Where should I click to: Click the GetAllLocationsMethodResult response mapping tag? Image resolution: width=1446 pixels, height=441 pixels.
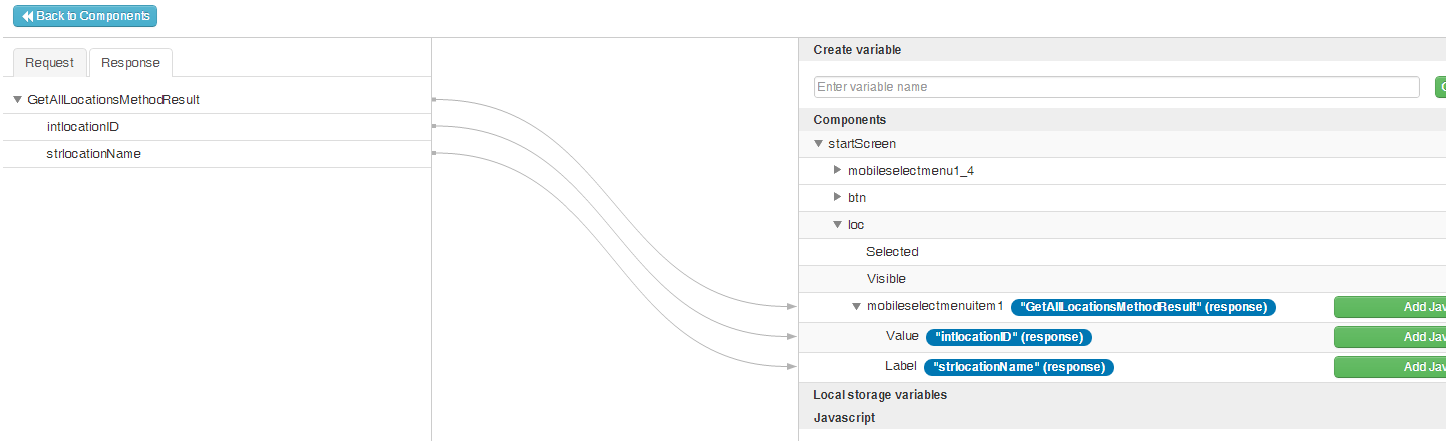click(1144, 307)
